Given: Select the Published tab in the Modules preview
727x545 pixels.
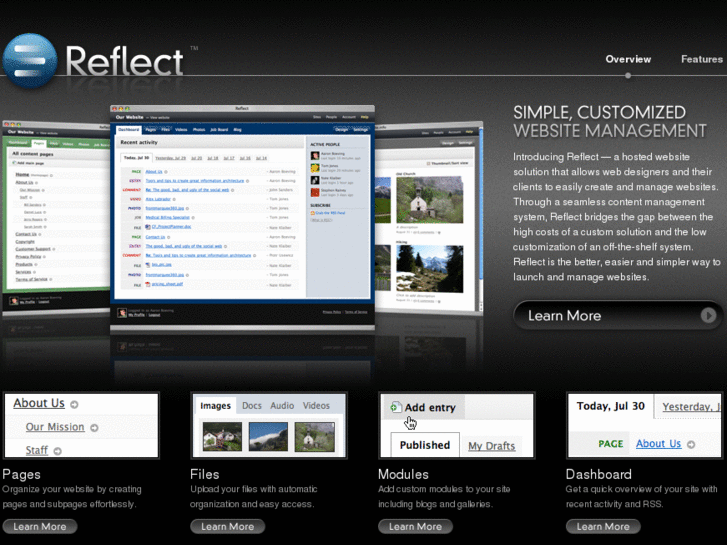Looking at the screenshot, I should 425,445.
